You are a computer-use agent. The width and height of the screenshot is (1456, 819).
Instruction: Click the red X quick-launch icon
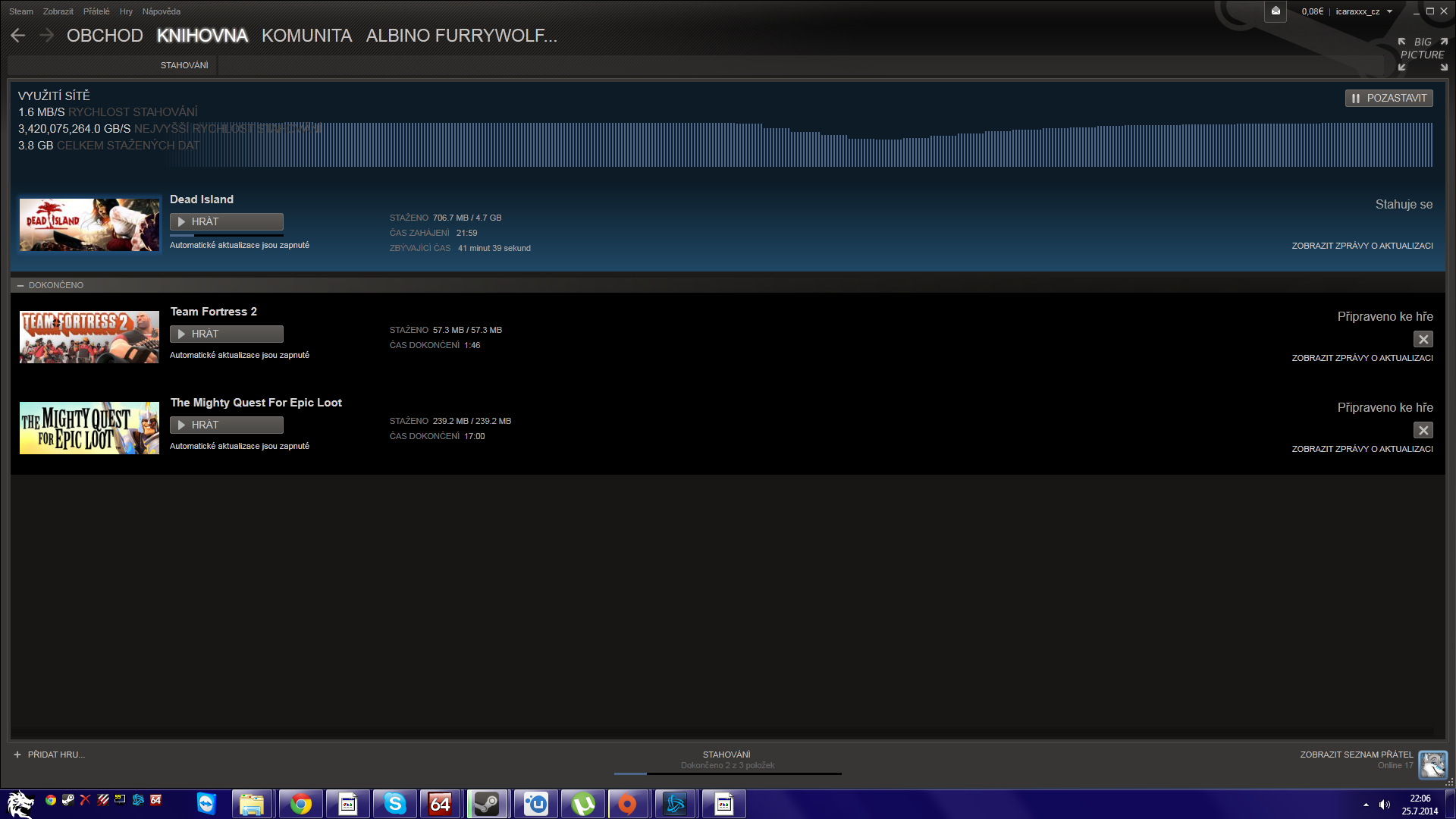(86, 800)
